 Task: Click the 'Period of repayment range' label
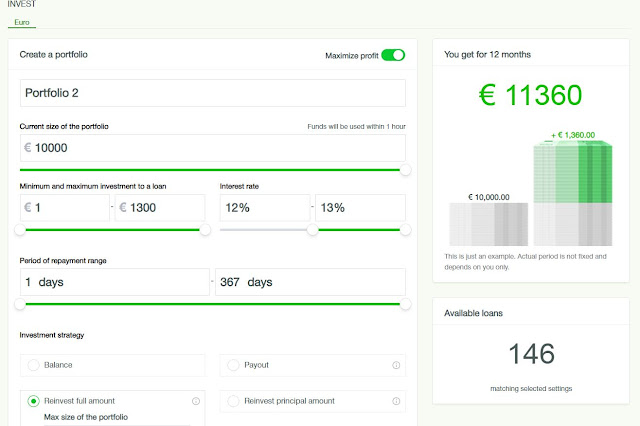63,261
